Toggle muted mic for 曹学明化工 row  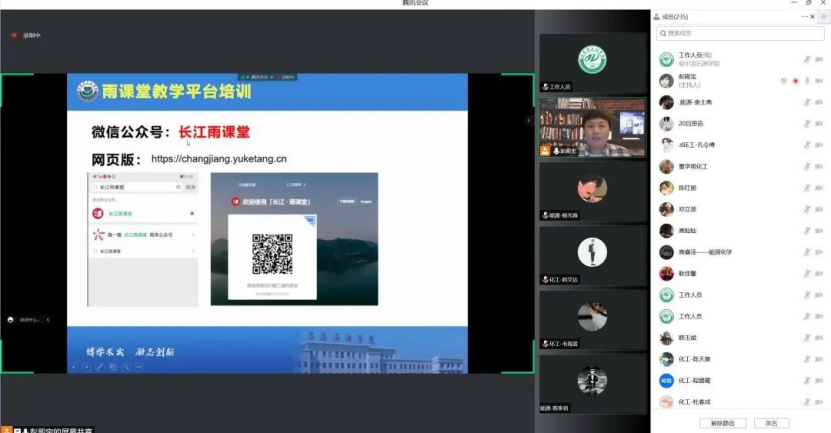(807, 166)
